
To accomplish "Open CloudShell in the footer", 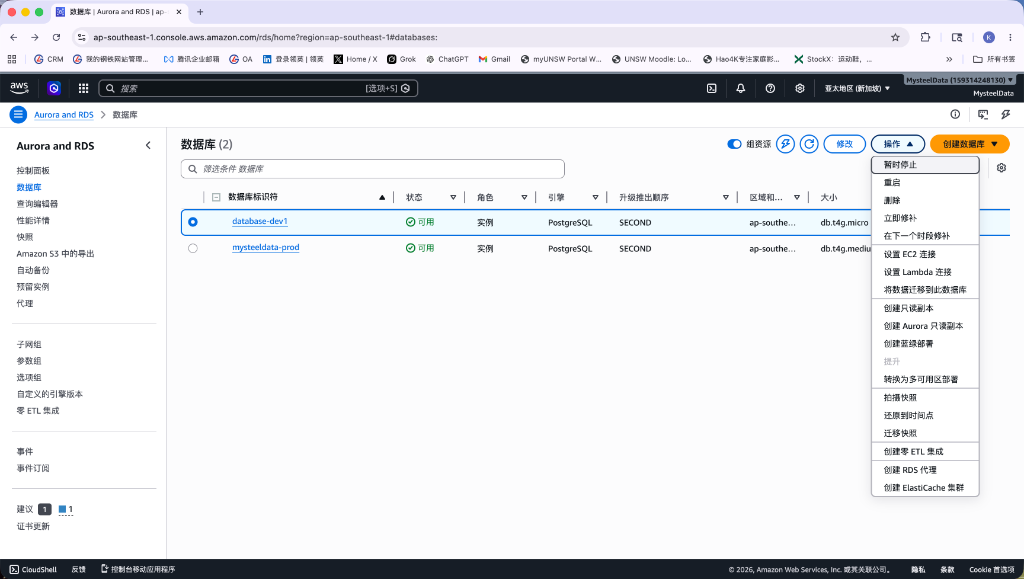I will [33, 569].
